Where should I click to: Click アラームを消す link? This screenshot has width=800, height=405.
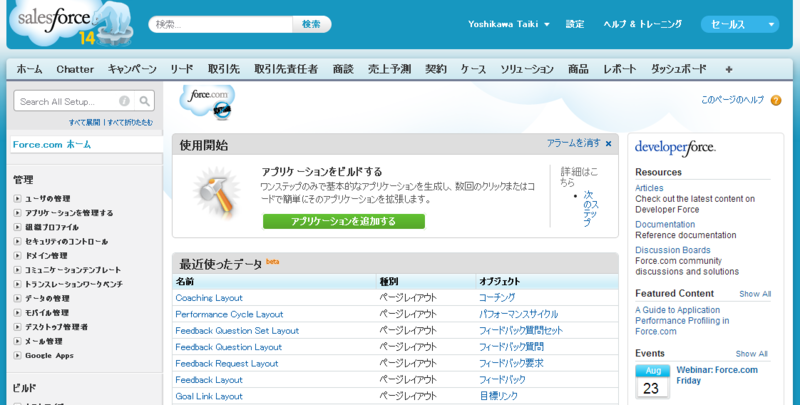[574, 143]
